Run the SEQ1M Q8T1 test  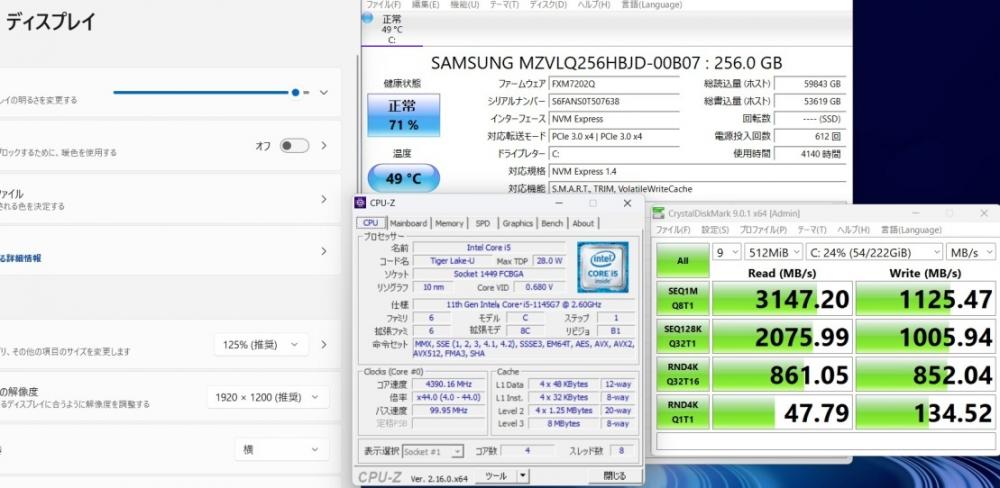tap(682, 298)
